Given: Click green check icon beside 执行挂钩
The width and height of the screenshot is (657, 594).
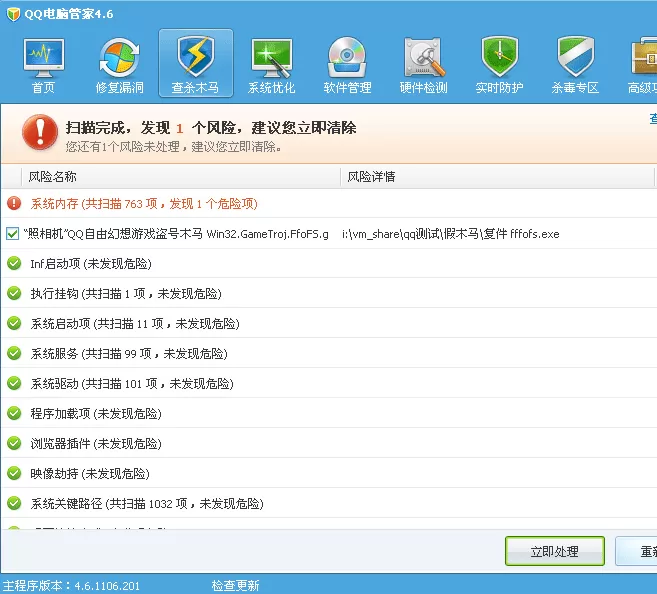Looking at the screenshot, I should pyautogui.click(x=14, y=293).
